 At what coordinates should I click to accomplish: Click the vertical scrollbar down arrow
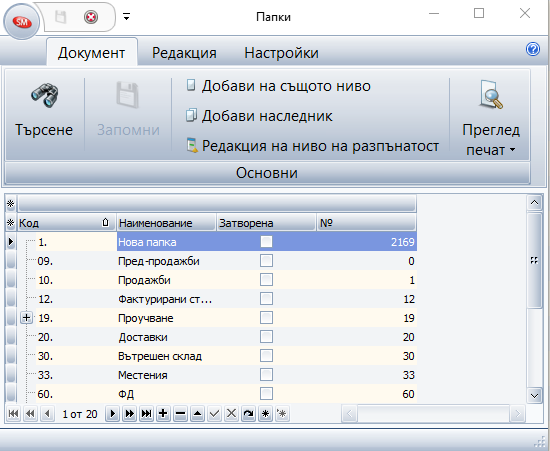tap(534, 396)
